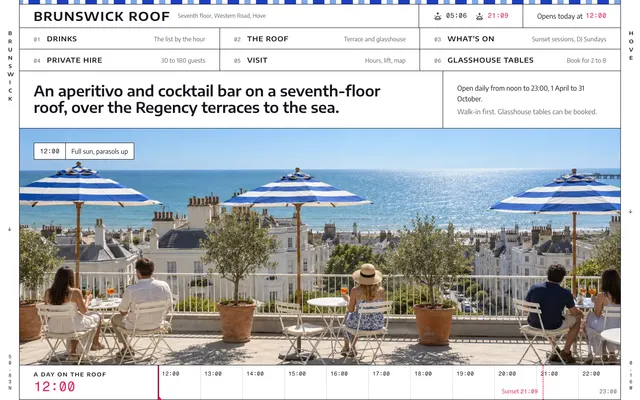Book via Glasshouse Tables link
Viewport: 640px width, 400px height.
pyautogui.click(x=520, y=60)
